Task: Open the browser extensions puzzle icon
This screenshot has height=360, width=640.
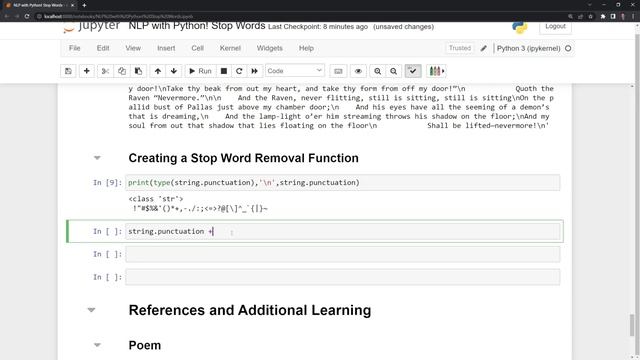Action: point(603,16)
